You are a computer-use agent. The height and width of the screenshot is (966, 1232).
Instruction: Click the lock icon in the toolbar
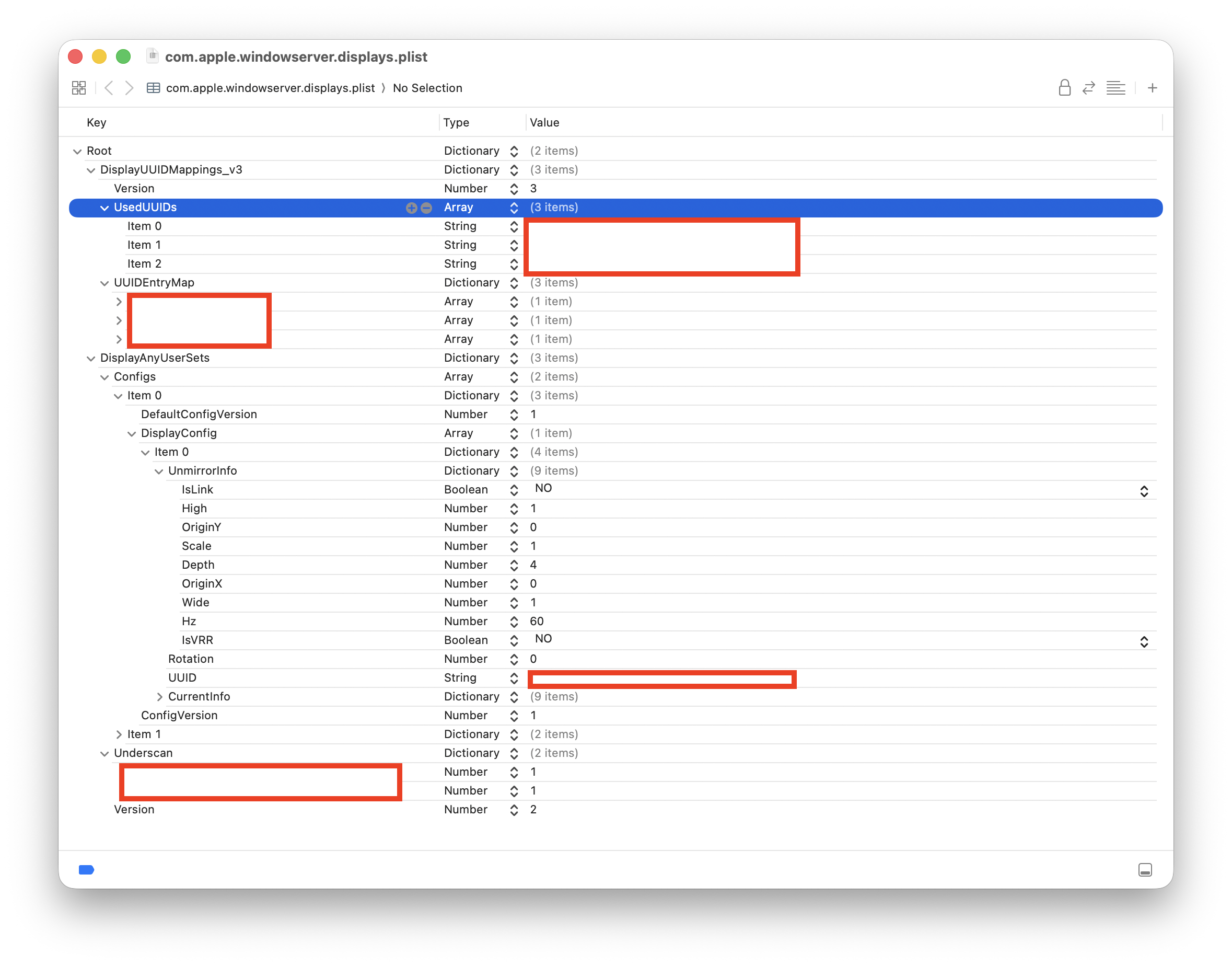(1064, 88)
